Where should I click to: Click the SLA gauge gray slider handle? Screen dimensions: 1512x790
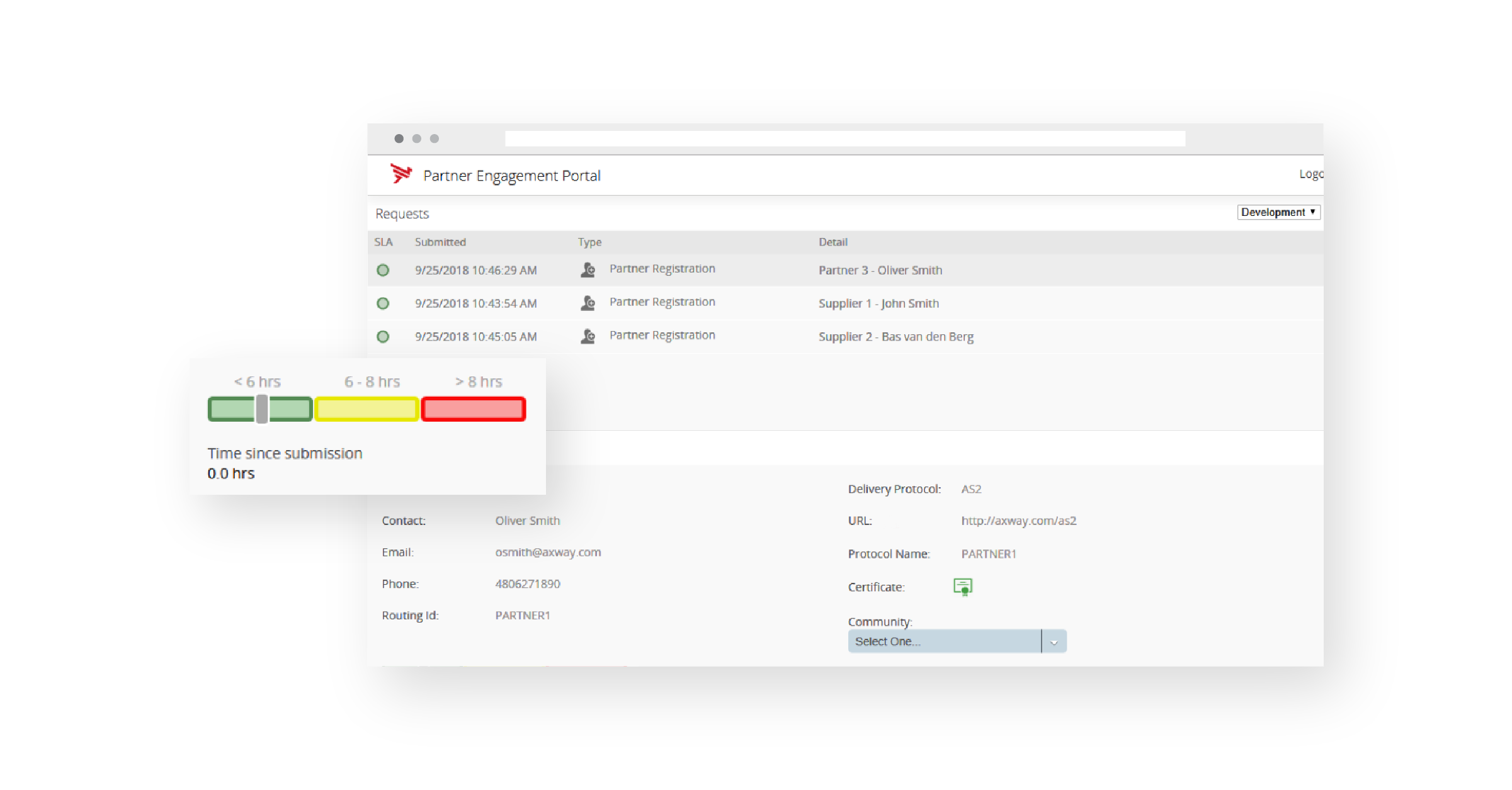(x=262, y=409)
